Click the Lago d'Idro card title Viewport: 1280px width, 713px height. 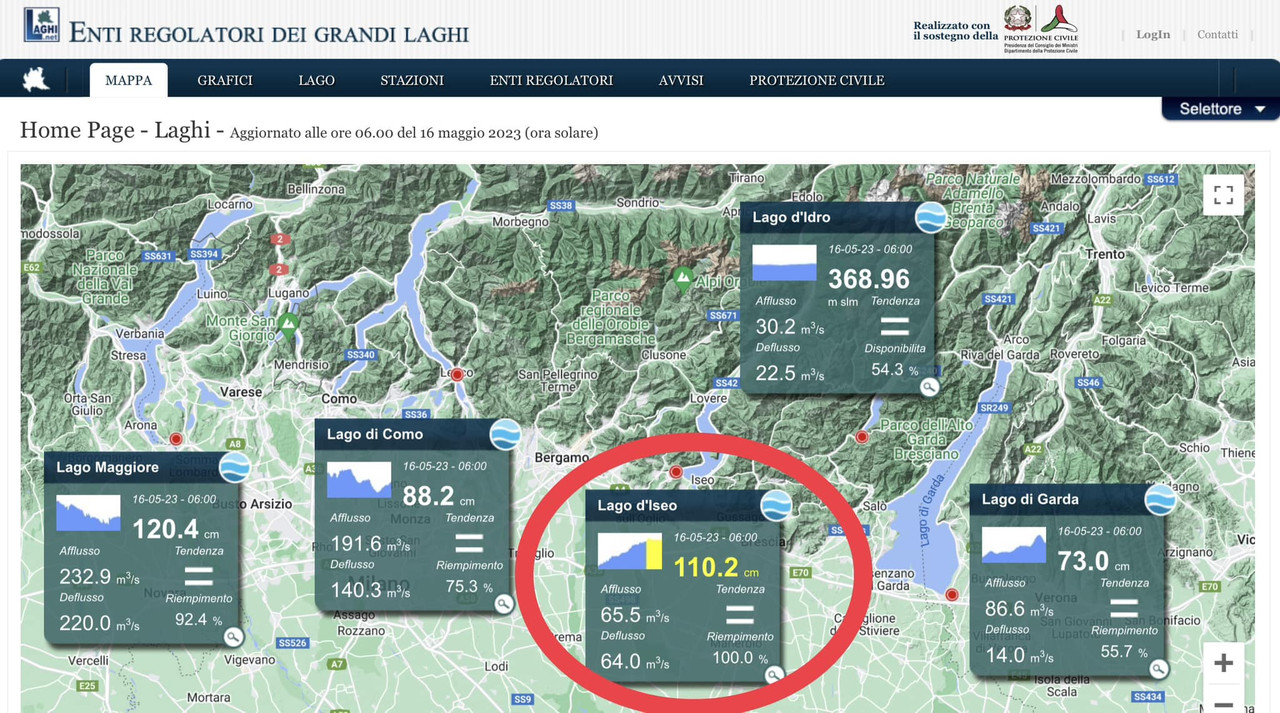(x=791, y=217)
